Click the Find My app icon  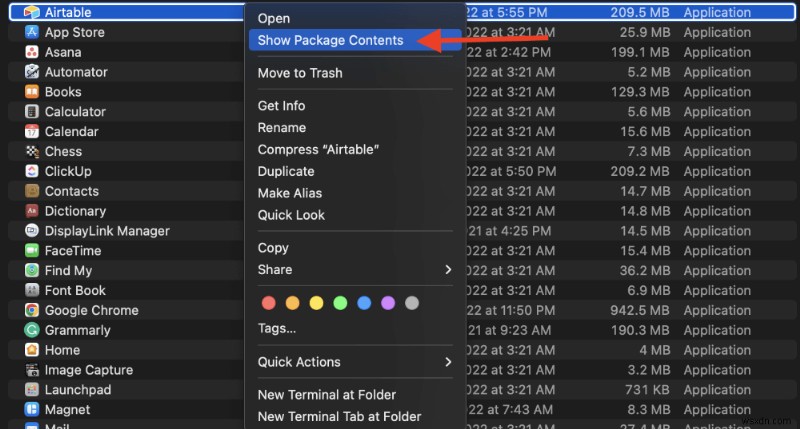(32, 271)
